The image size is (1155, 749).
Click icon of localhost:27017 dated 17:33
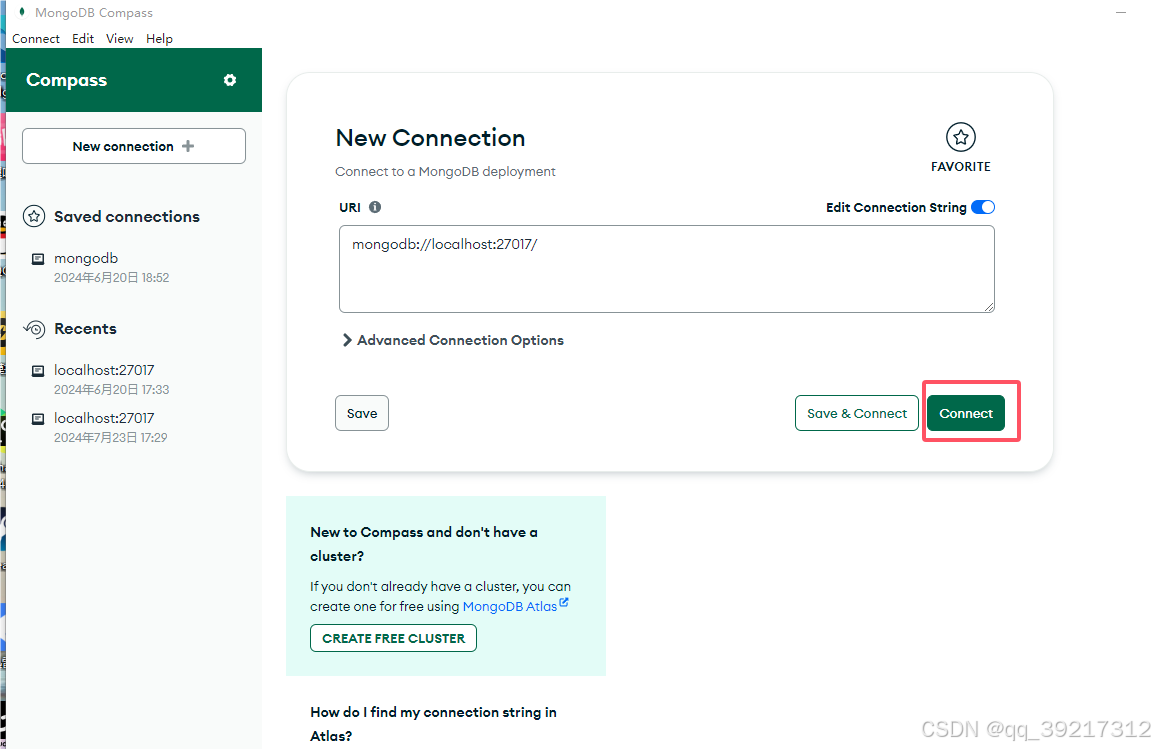38,370
